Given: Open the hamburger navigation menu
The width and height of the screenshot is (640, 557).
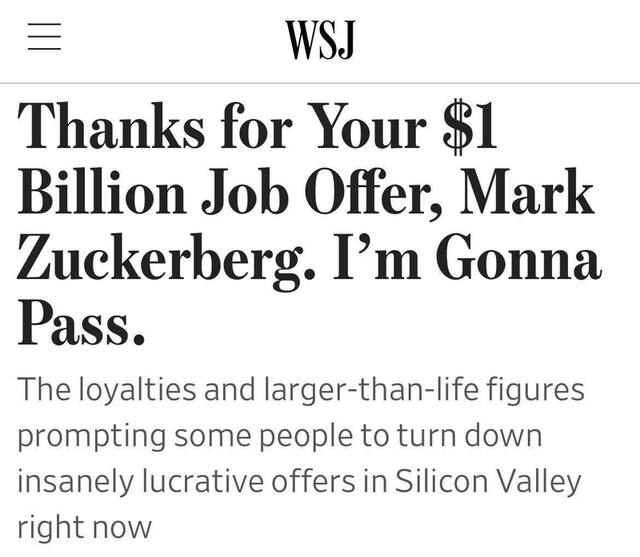Looking at the screenshot, I should (x=45, y=39).
